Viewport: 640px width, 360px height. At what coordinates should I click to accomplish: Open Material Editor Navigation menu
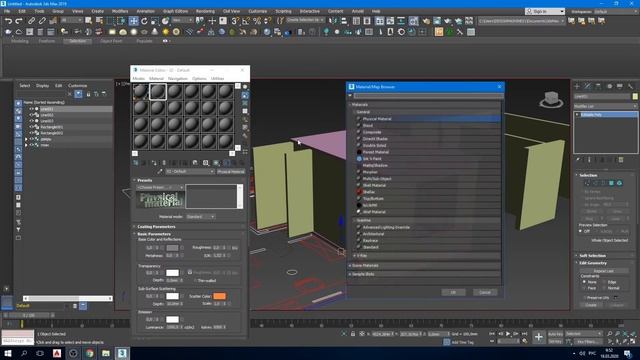tap(178, 78)
